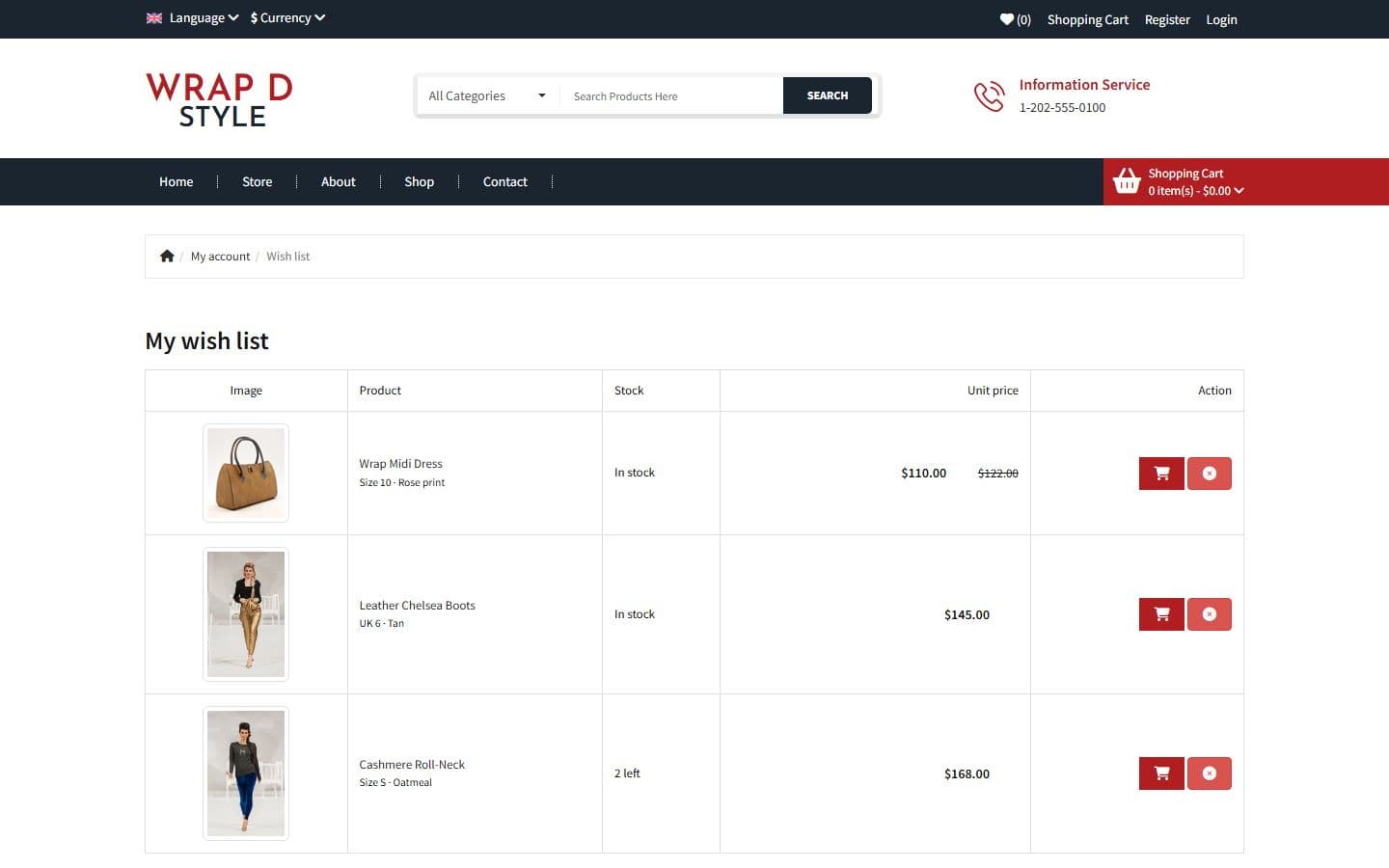
Task: Open wishlist heart icon in top bar
Action: point(1007,19)
